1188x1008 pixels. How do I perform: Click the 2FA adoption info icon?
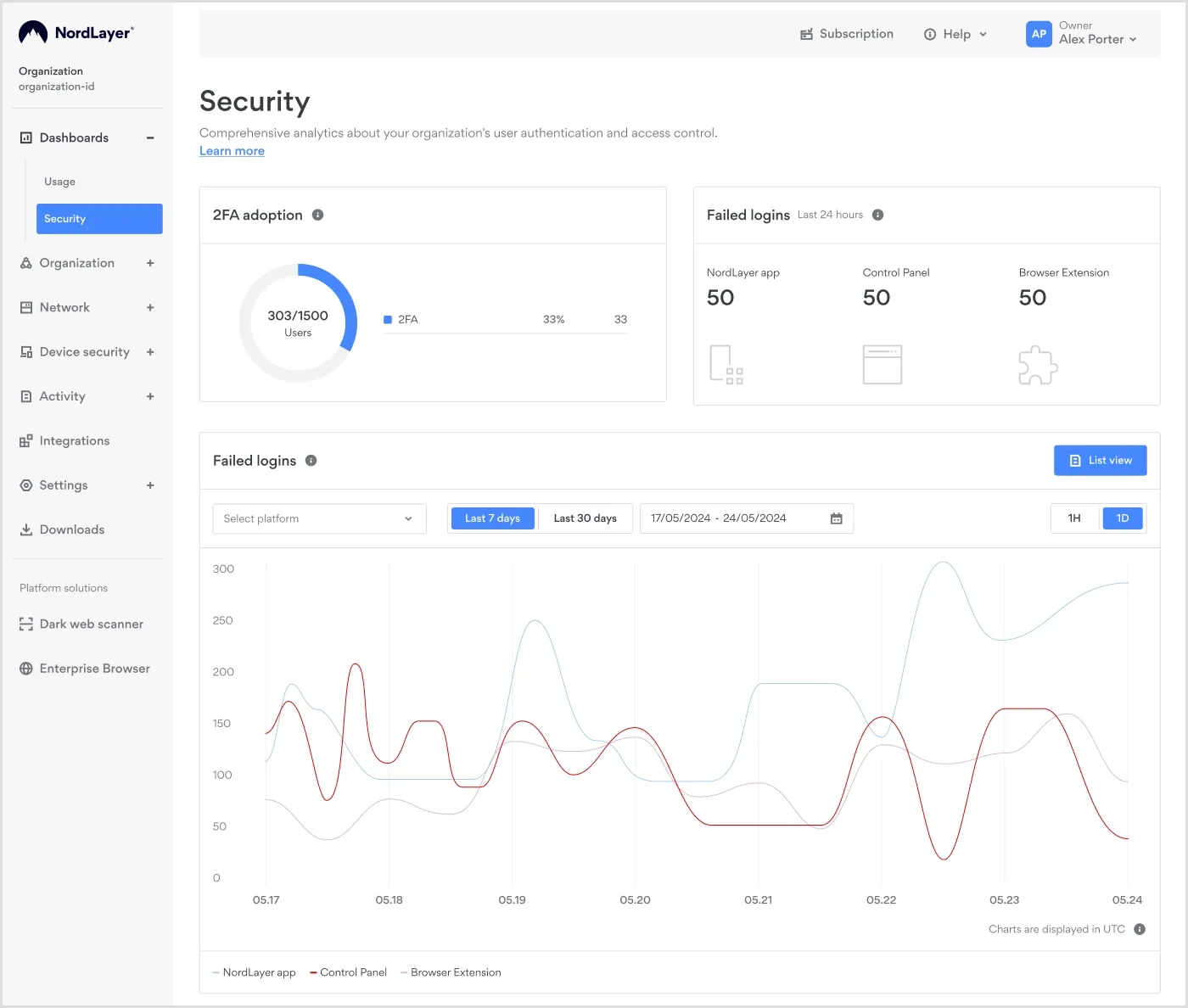tap(318, 215)
